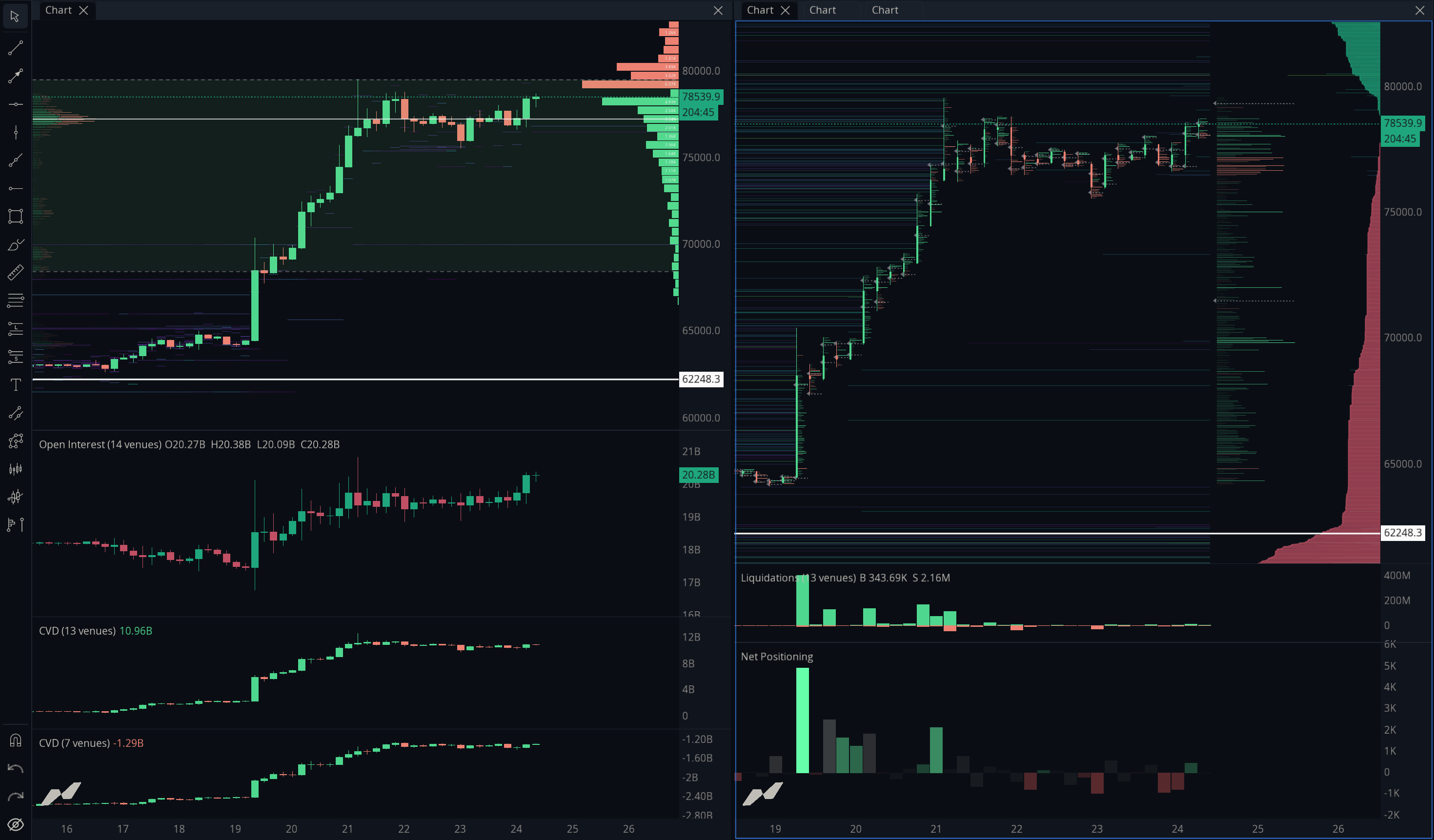This screenshot has width=1434, height=840.
Task: Click the 62248.3 price label on left chart
Action: 701,380
